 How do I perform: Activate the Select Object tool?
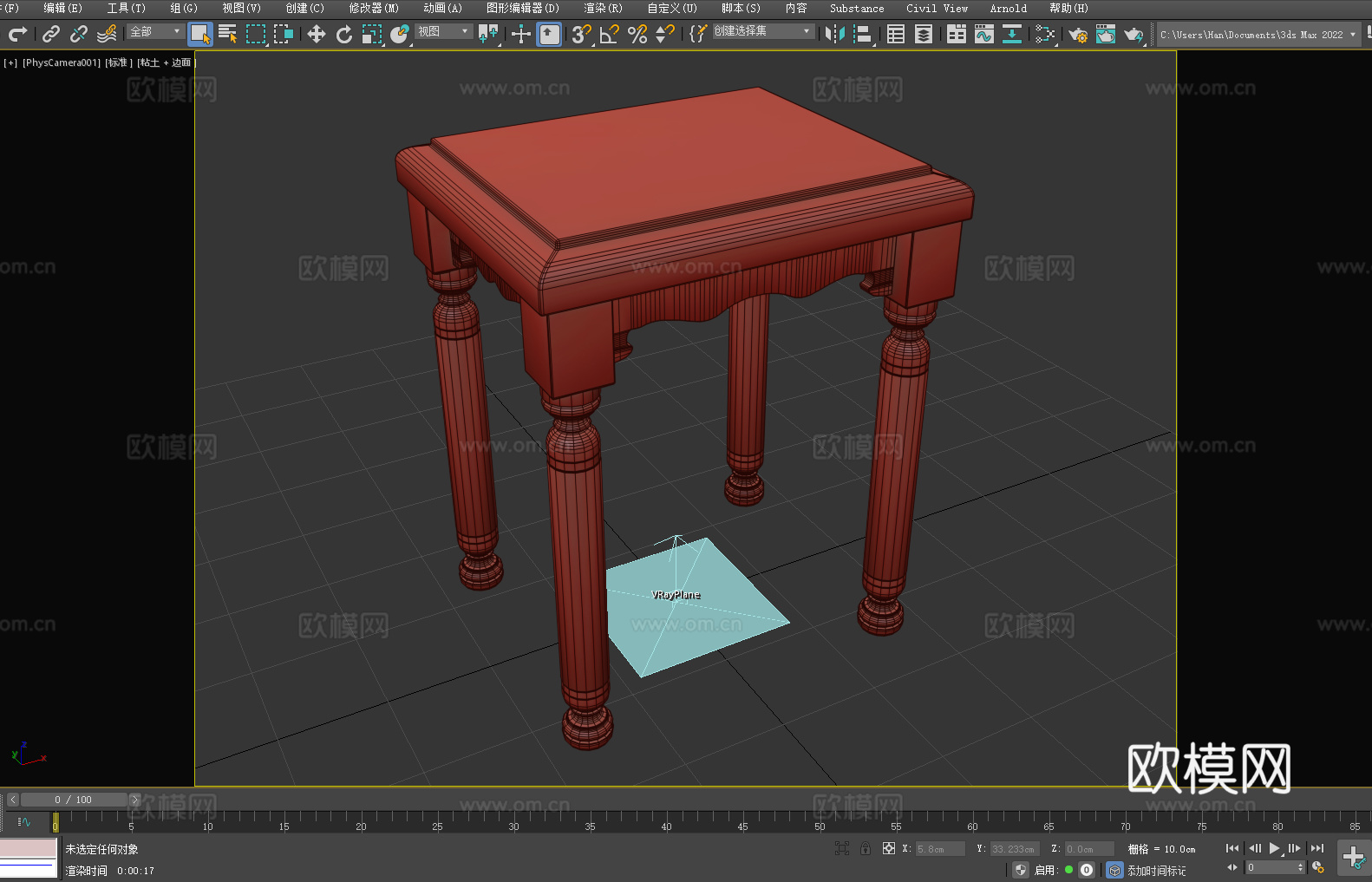(200, 34)
